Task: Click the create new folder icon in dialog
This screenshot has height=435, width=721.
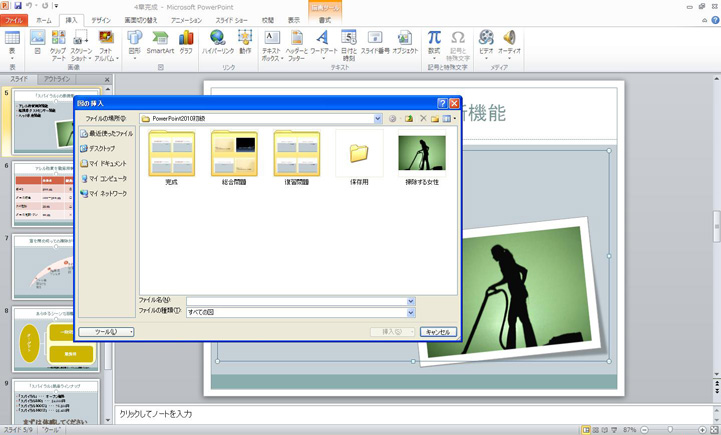Action: click(x=435, y=118)
